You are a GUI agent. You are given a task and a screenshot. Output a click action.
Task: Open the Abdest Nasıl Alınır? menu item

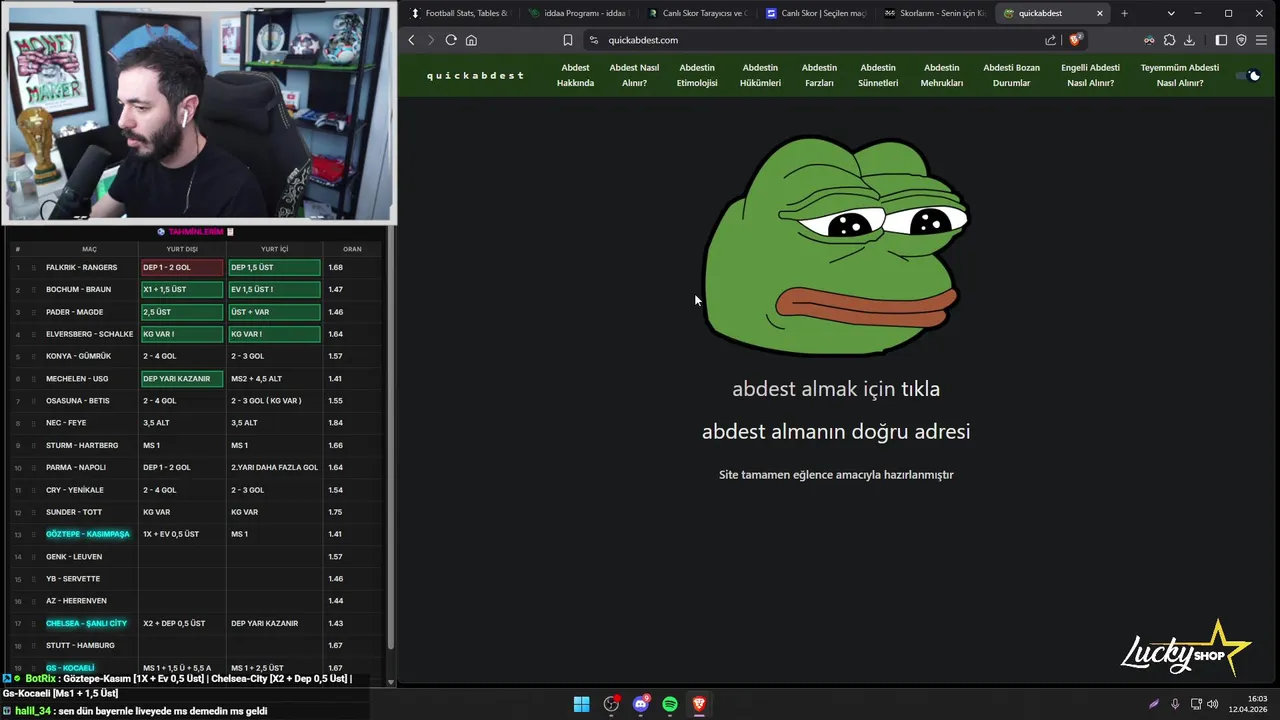tap(634, 75)
